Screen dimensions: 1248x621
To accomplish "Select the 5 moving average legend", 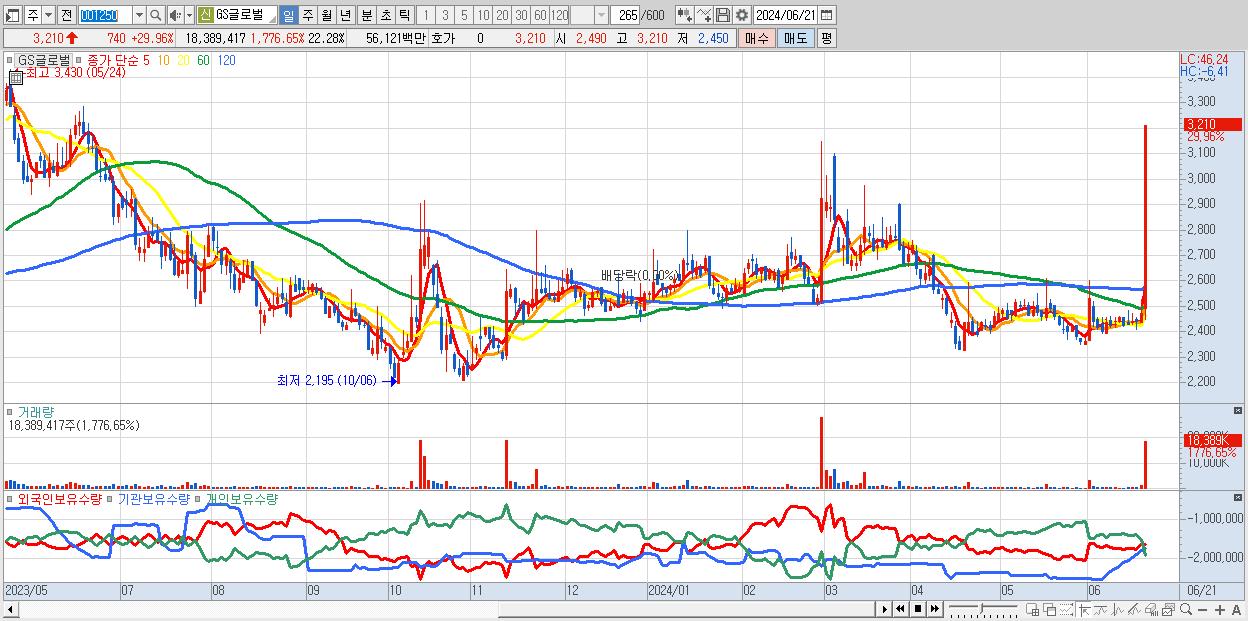I will (x=146, y=60).
